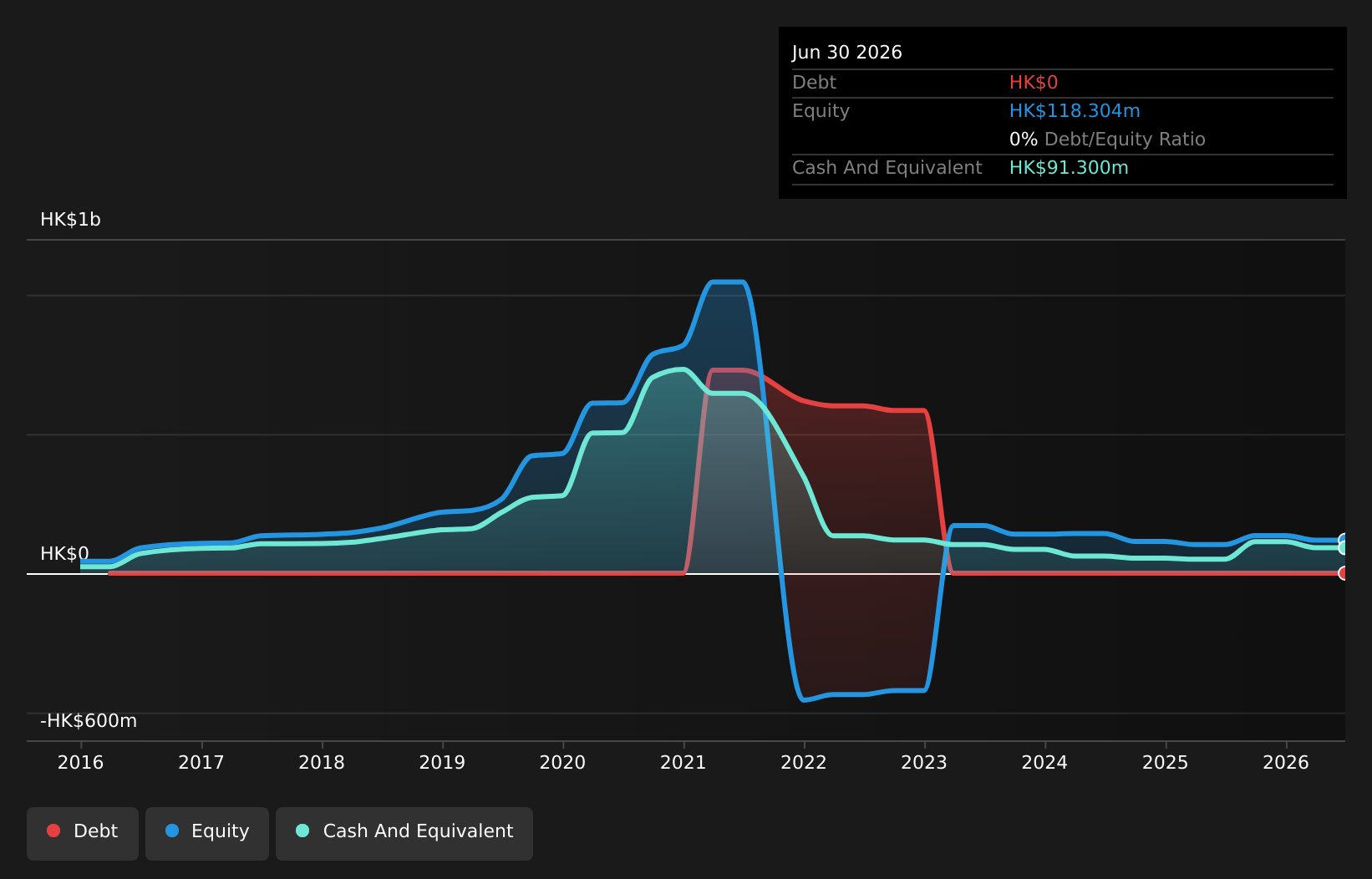Click the red Debt legend dot
Image resolution: width=1372 pixels, height=879 pixels.
point(53,831)
